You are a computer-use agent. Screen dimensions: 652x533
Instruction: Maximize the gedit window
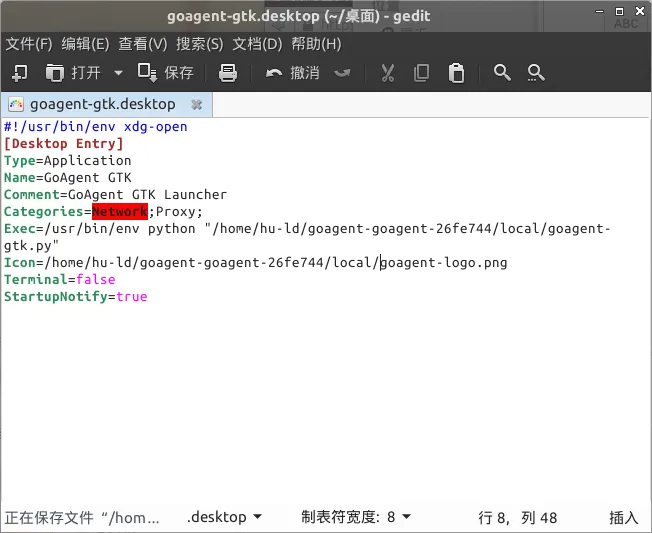pos(619,11)
